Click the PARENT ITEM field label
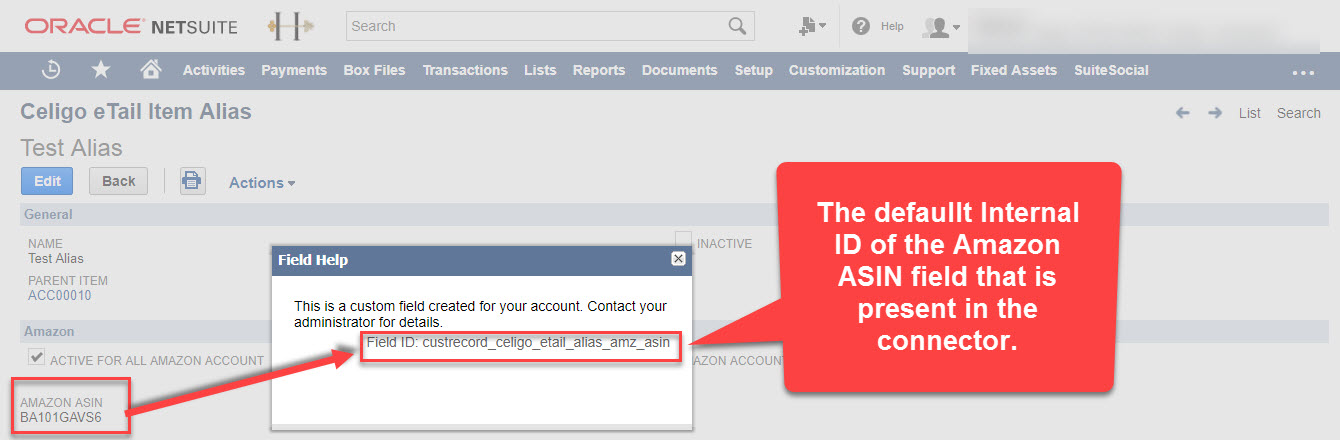 (68, 281)
